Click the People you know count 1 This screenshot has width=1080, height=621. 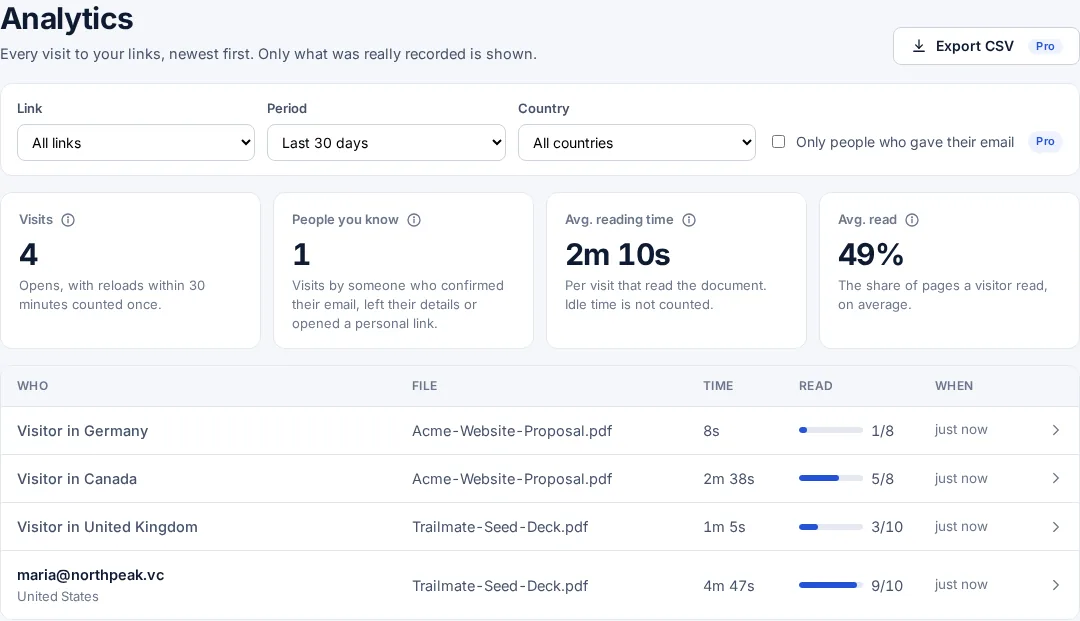point(301,255)
